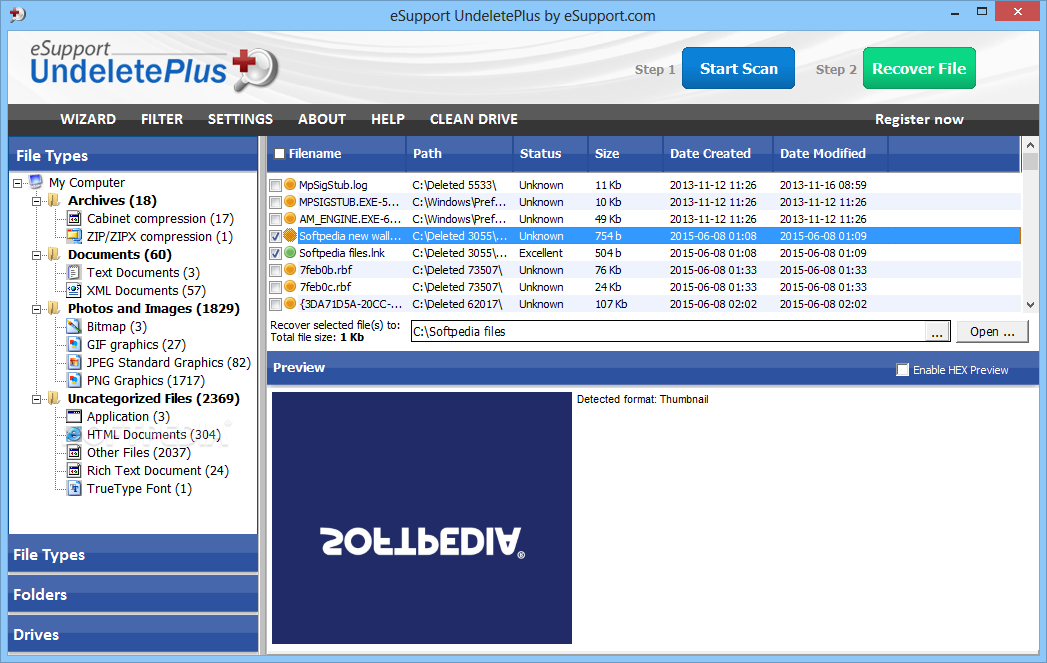Click the Documents folder icon

(54, 254)
